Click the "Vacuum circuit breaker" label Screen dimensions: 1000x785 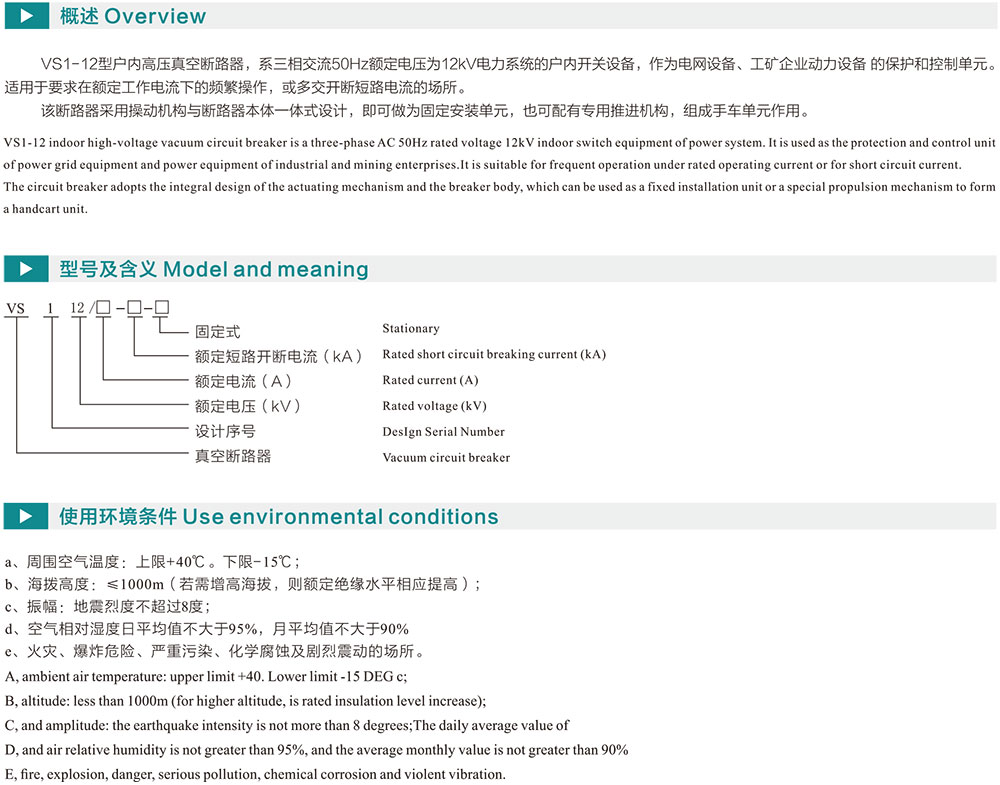click(446, 458)
